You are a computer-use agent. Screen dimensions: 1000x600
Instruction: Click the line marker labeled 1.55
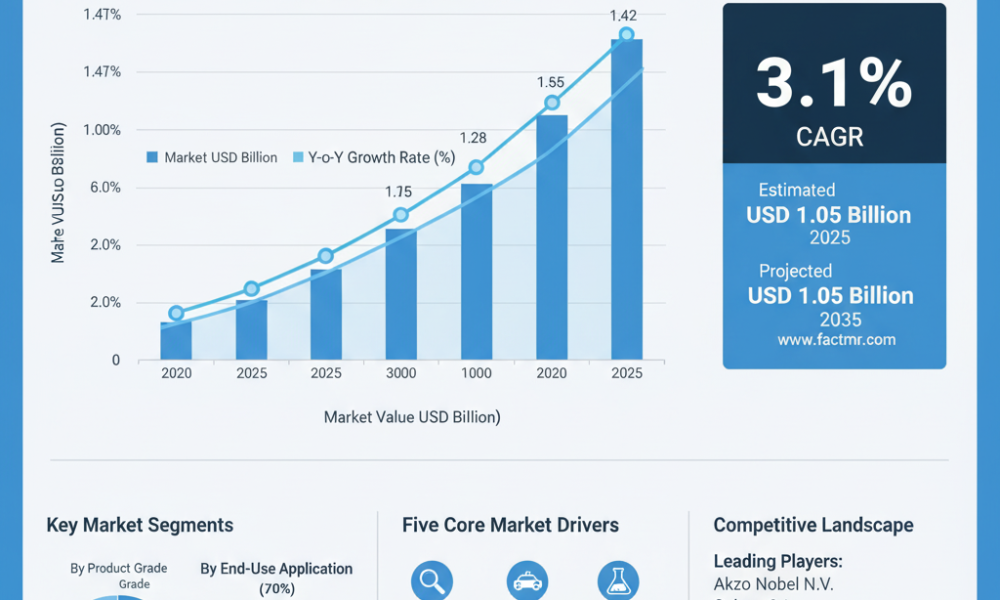pyautogui.click(x=552, y=103)
